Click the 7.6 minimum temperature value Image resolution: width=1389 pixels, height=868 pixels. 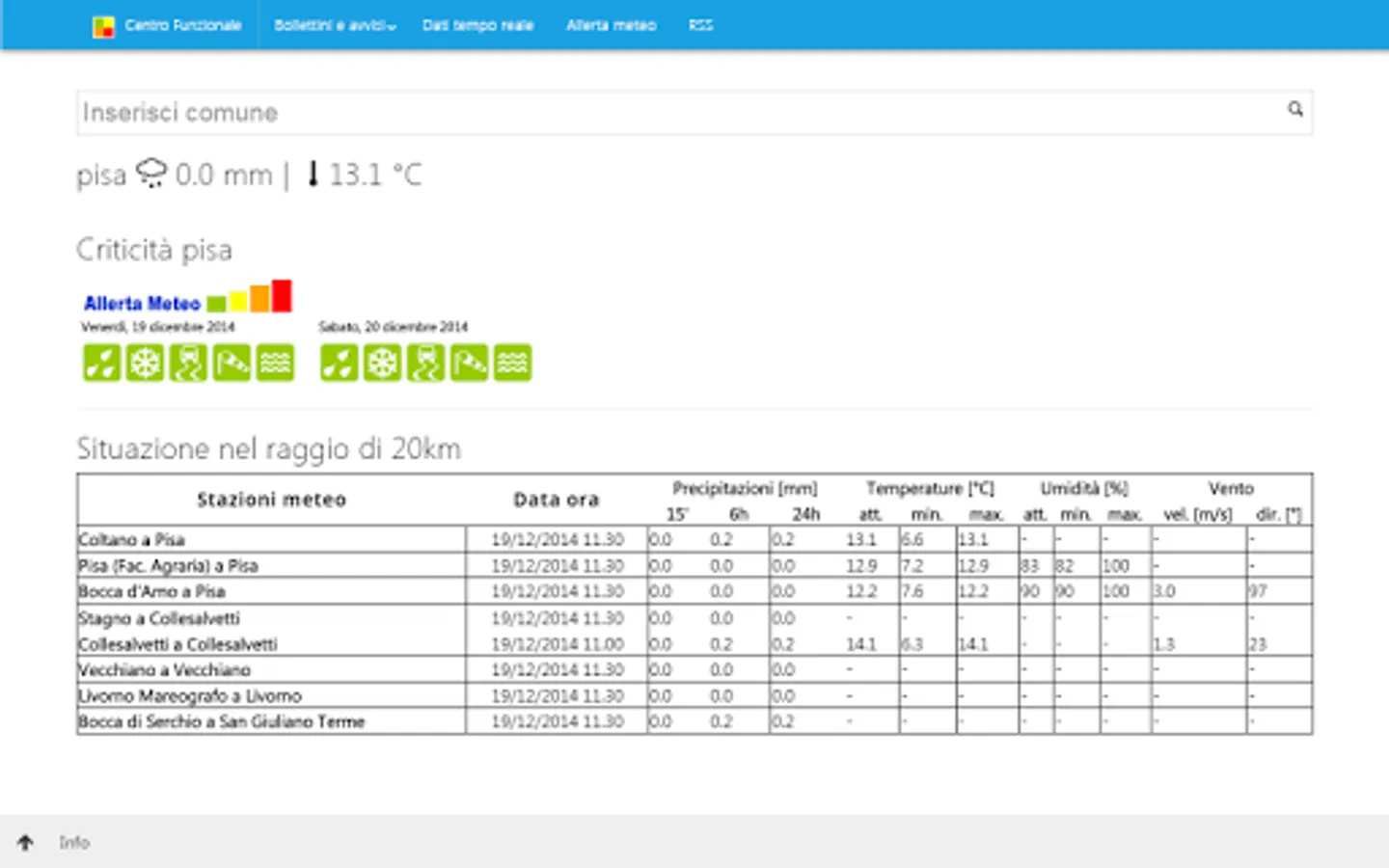pyautogui.click(x=912, y=591)
